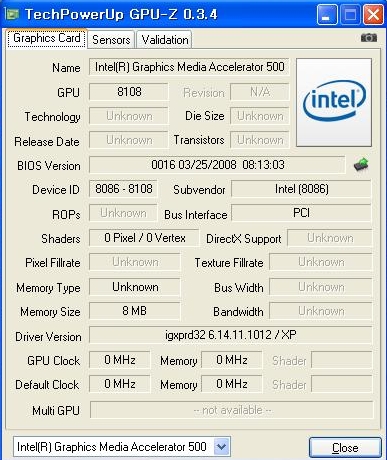Click the Memory Type field Unknown
Screen dimensions: 387x460
click(x=135, y=287)
